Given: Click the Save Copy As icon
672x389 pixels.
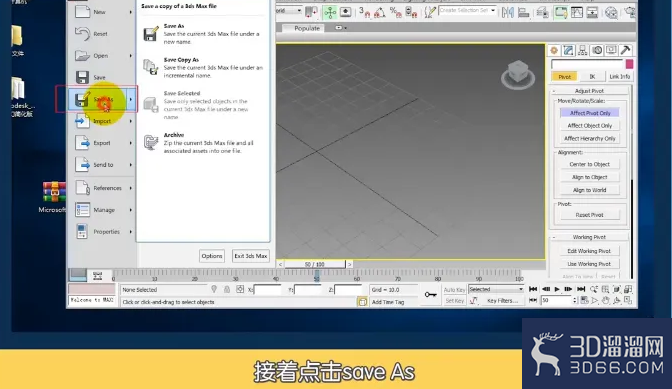Looking at the screenshot, I should (150, 67).
